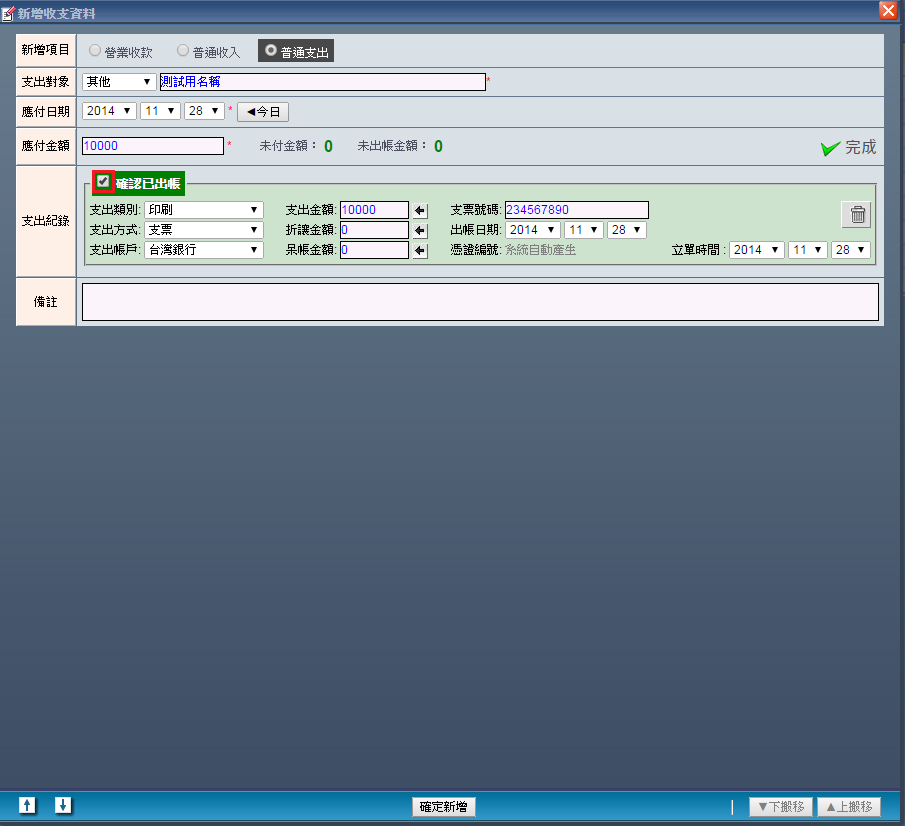Screen dimensions: 905x826
Task: Click the arrow icon beside 折讓金額 field
Action: tap(421, 230)
